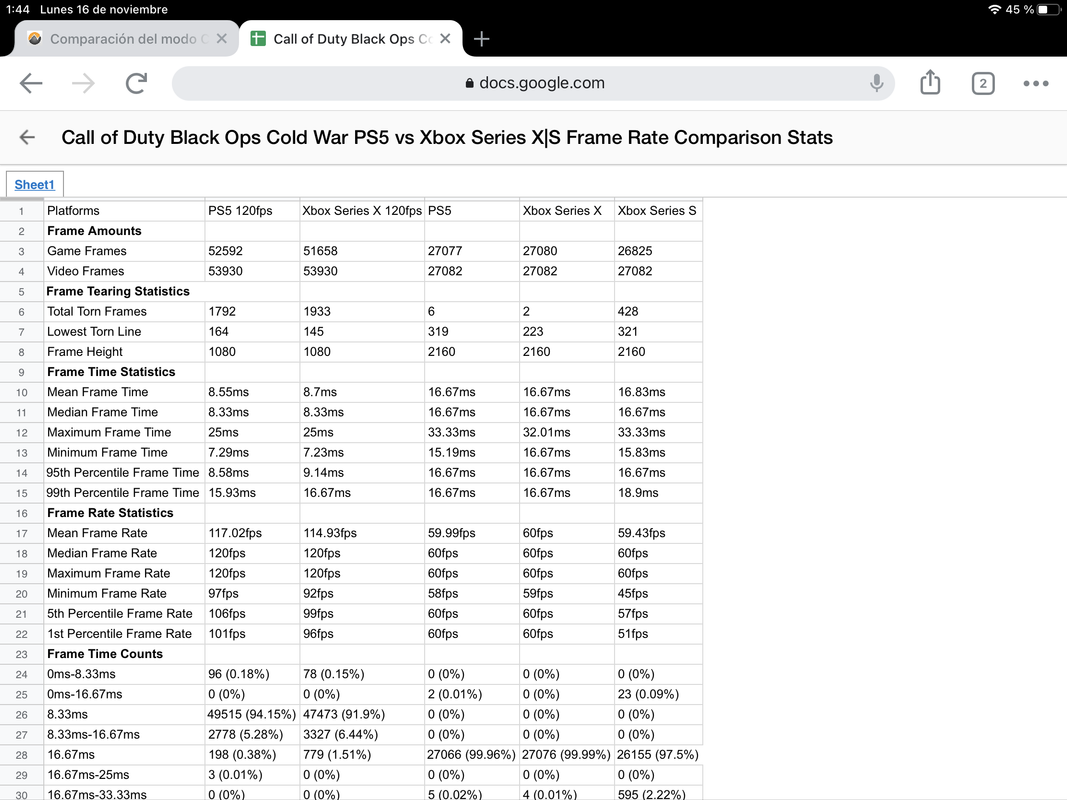Select row header 1

[21, 211]
